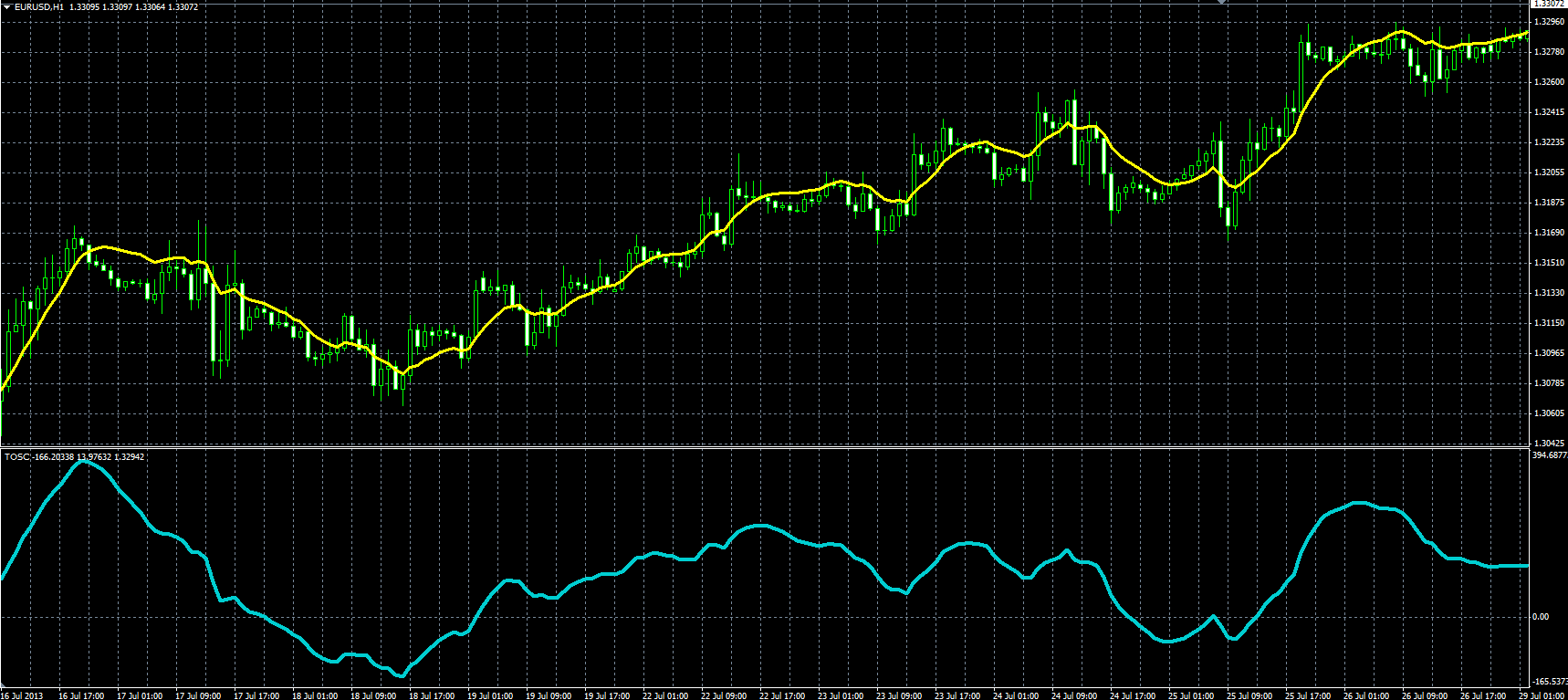
Task: Click the 24 Jul 01:00 time label
Action: coord(1016,695)
